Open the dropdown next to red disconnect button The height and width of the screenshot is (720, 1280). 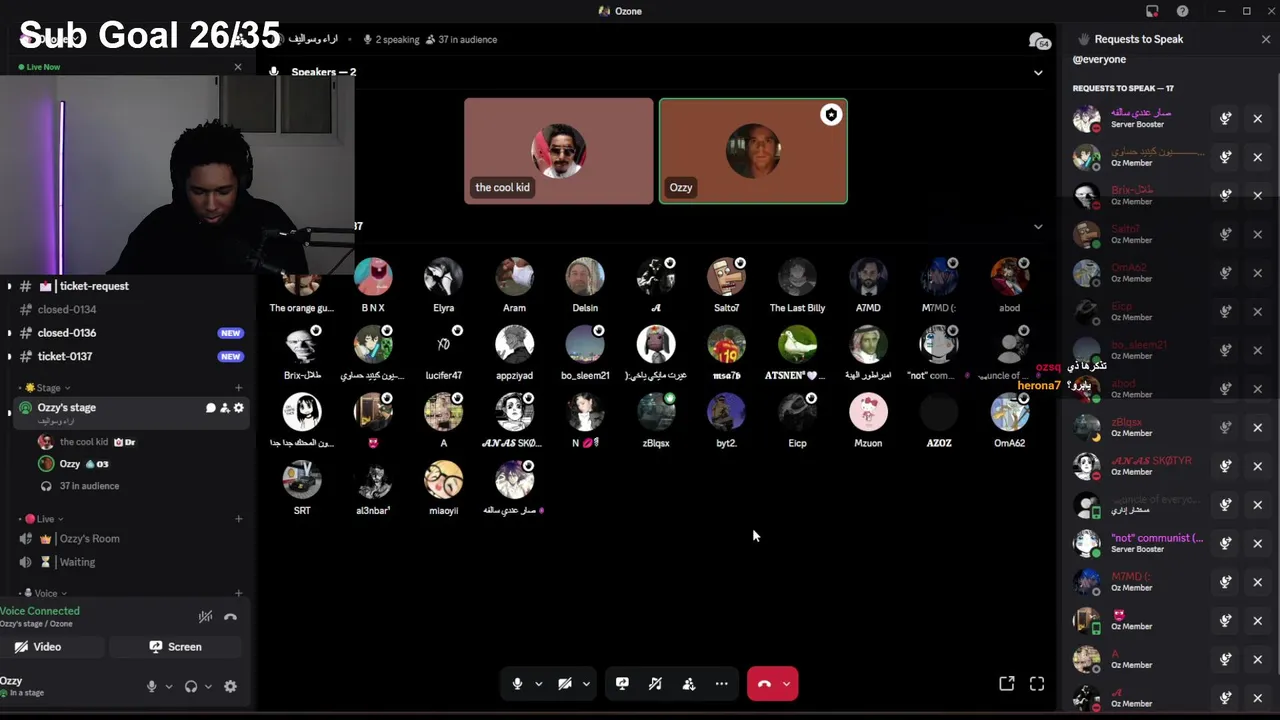tap(787, 684)
